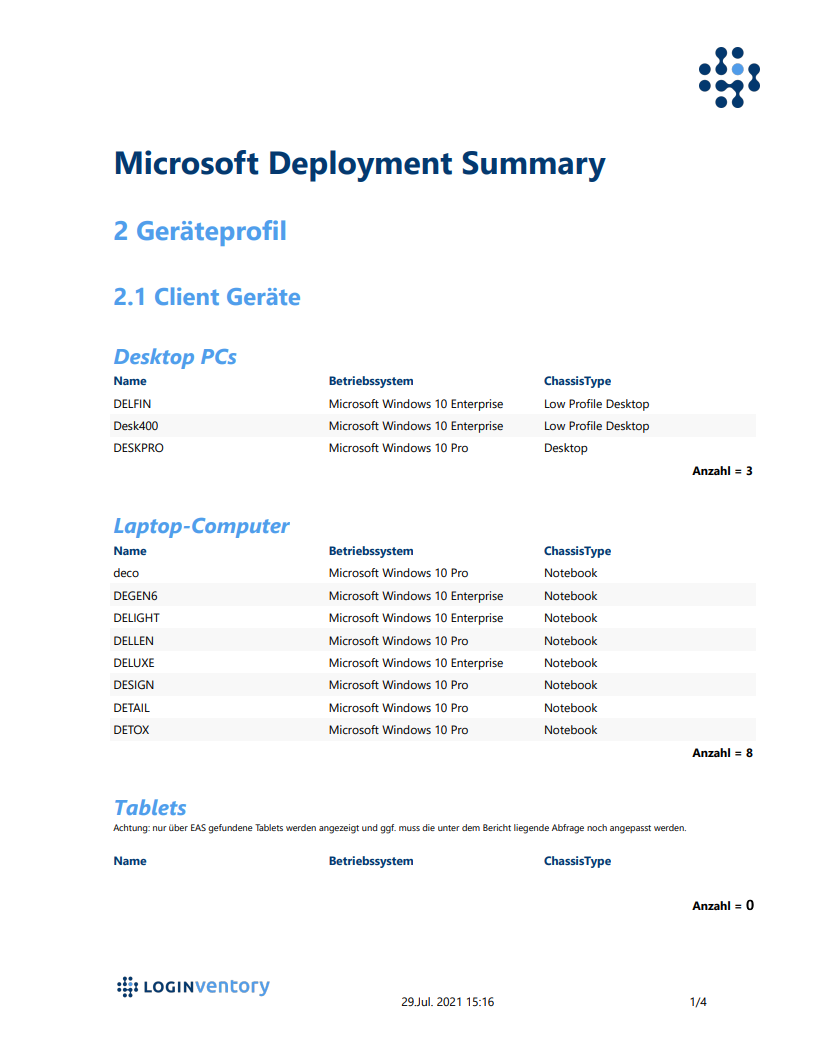816x1056 pixels.
Task: Click Betriebssystem header in Laptop-Computer table
Action: (371, 551)
